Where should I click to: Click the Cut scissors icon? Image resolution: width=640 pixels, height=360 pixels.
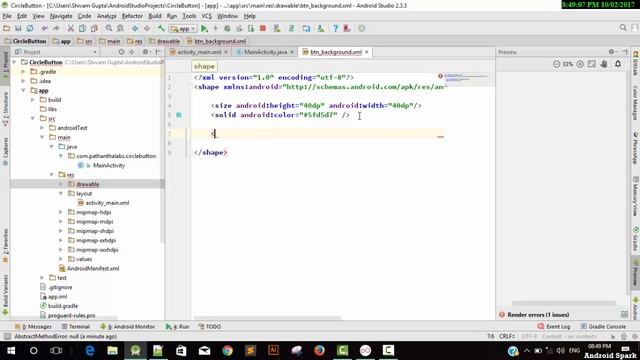point(71,29)
